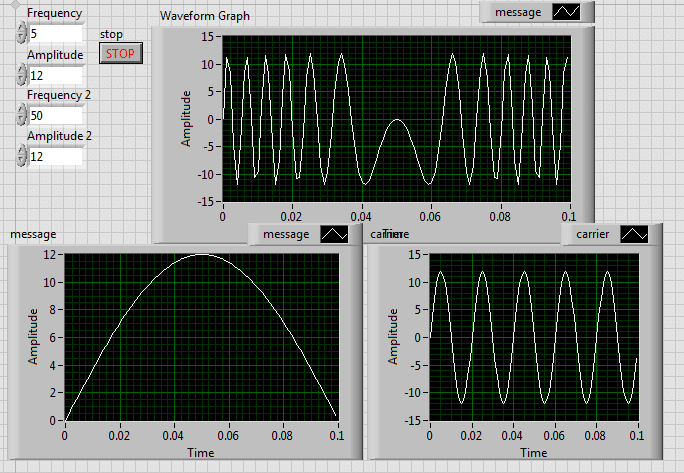Screen dimensions: 684x473
Task: Click the "message" legend label on Waveform Graph
Action: tap(518, 12)
